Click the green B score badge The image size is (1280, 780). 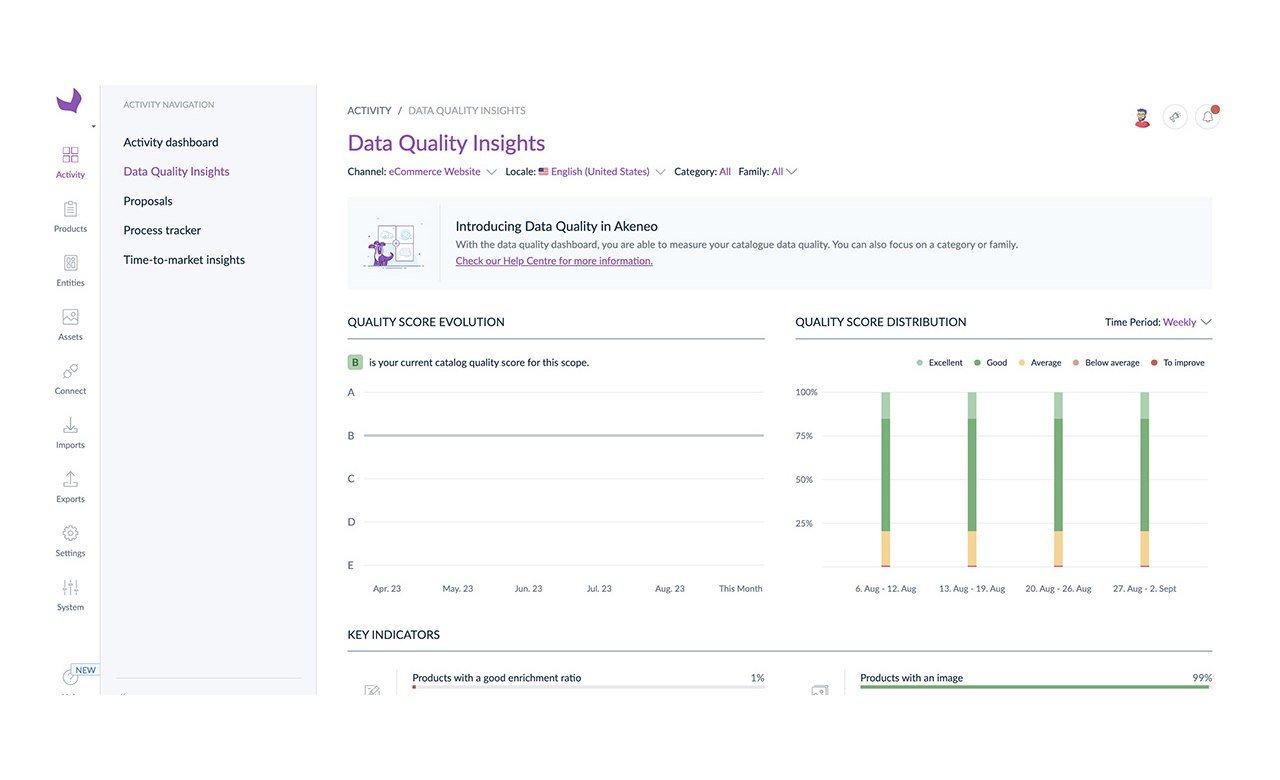[x=355, y=362]
